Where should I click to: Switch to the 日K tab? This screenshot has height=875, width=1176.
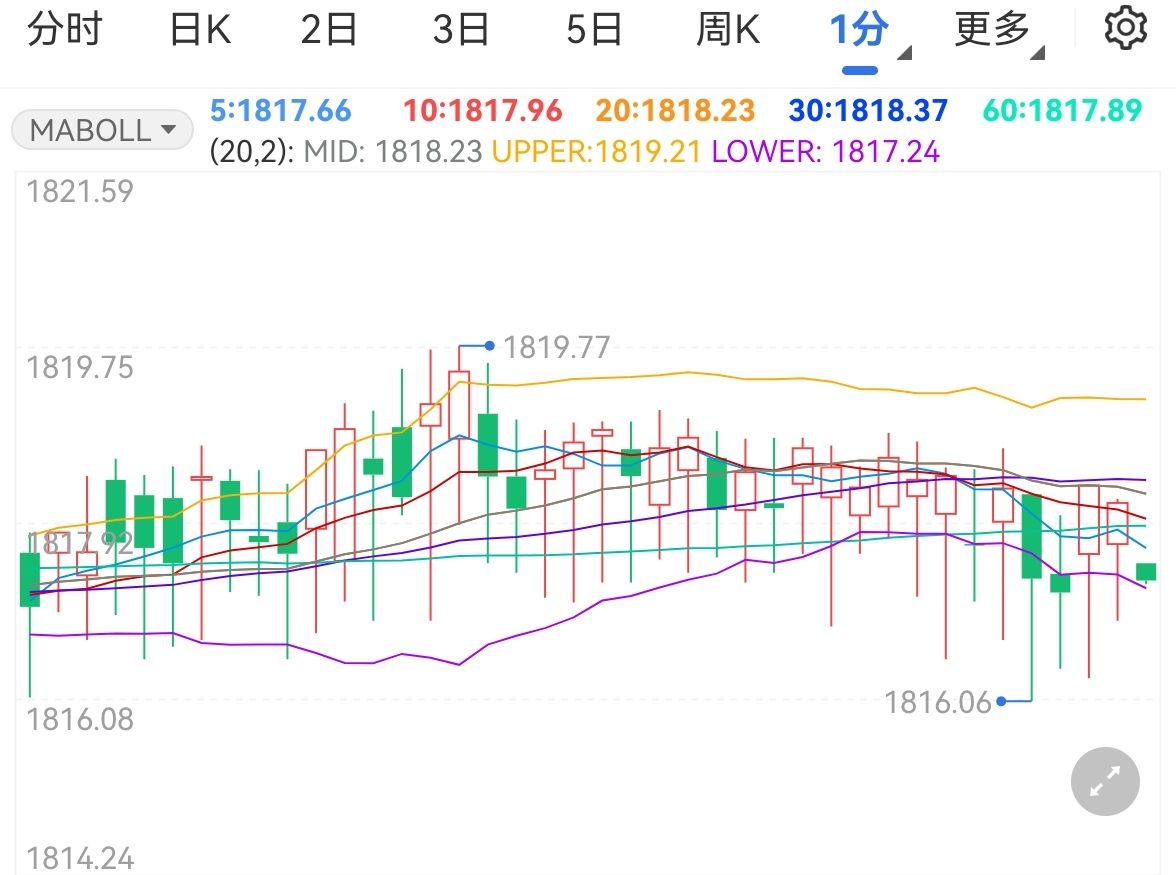200,30
